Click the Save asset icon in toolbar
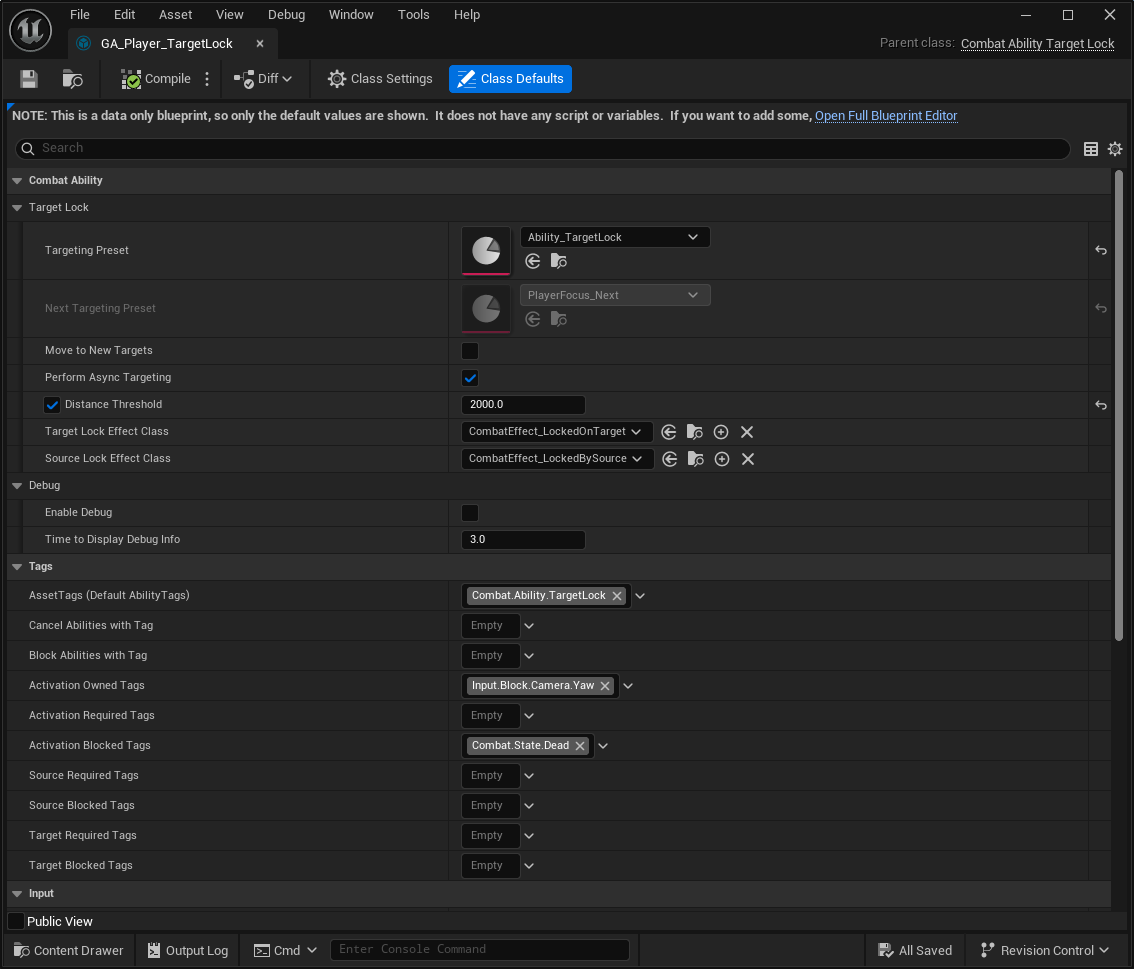The height and width of the screenshot is (969, 1134). click(29, 79)
